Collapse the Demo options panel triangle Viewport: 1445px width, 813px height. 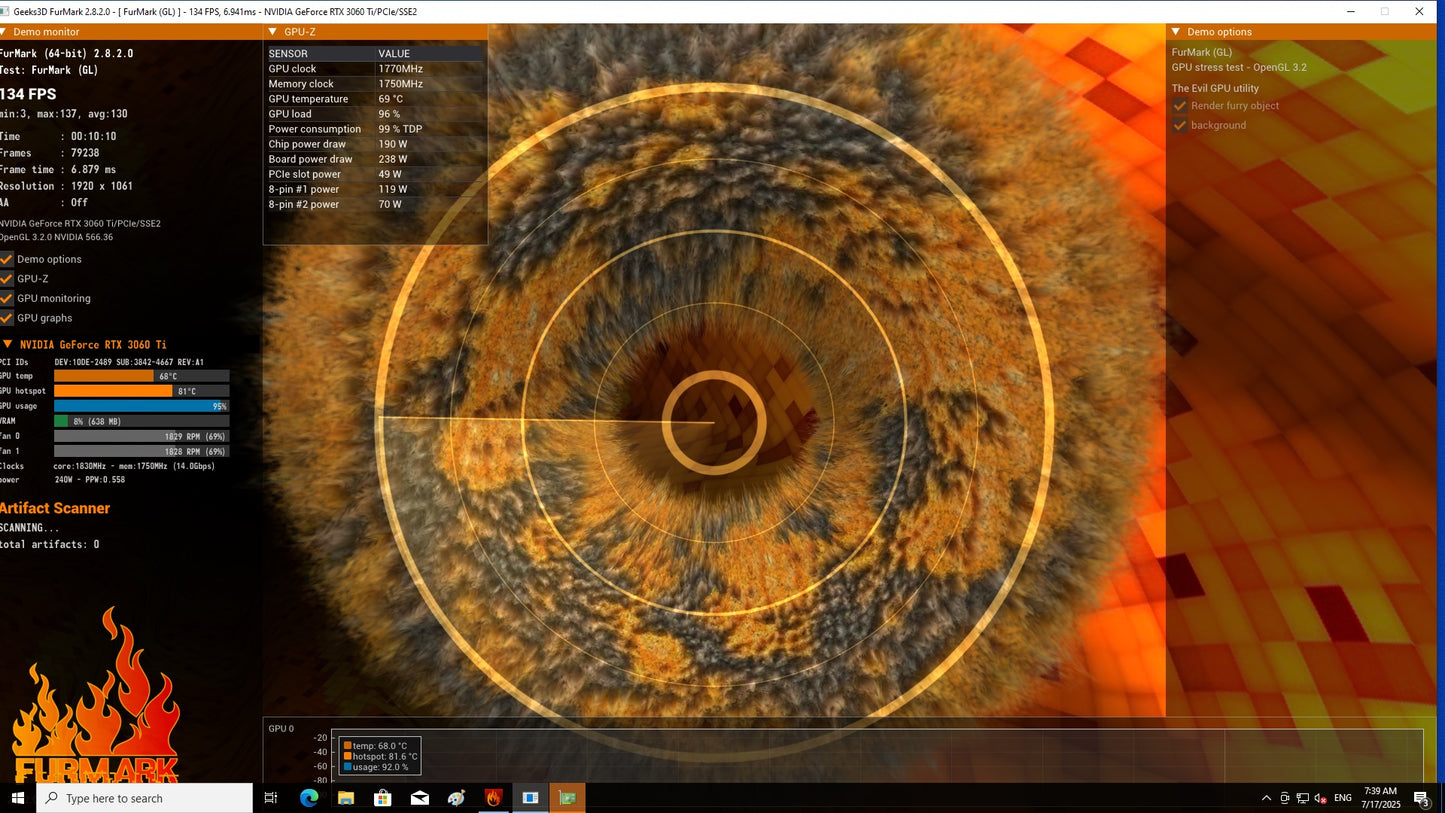click(1176, 32)
